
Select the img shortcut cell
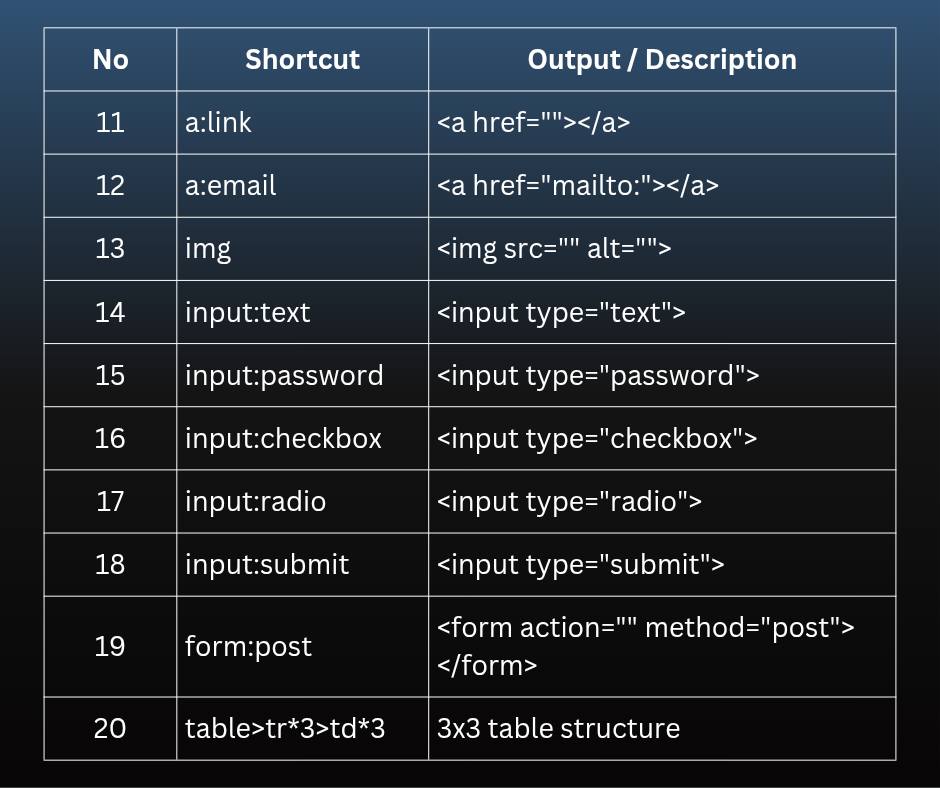click(x=302, y=249)
